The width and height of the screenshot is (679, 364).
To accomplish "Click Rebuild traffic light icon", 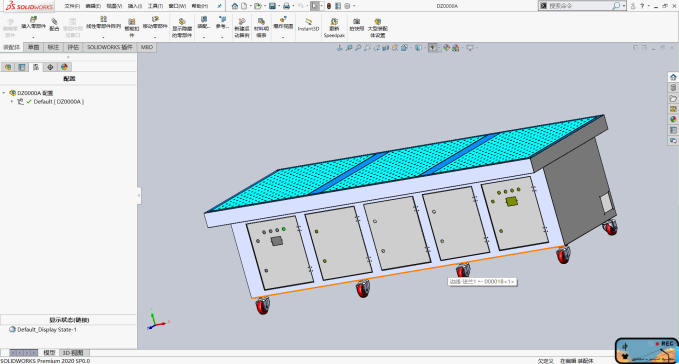I will 329,6.
